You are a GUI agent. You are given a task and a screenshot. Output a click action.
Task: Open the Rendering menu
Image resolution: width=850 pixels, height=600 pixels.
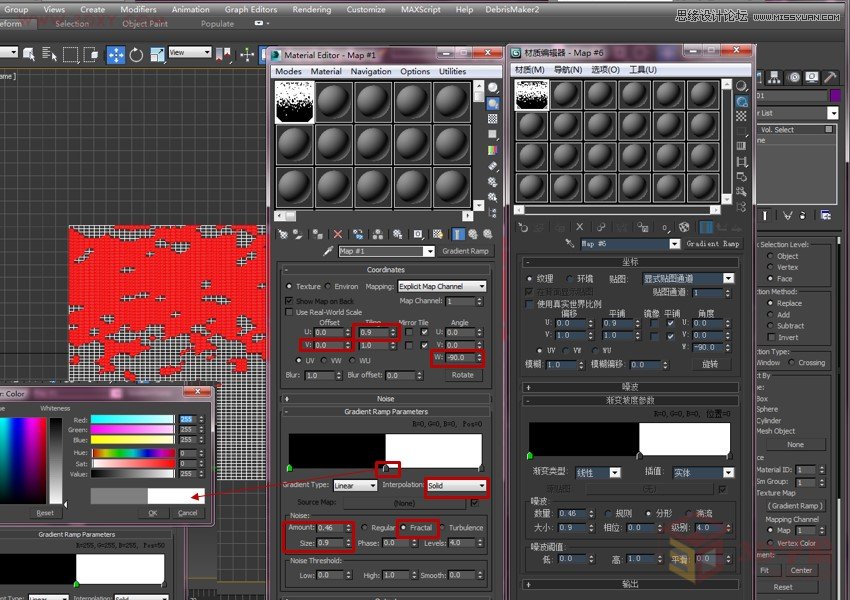[x=311, y=9]
